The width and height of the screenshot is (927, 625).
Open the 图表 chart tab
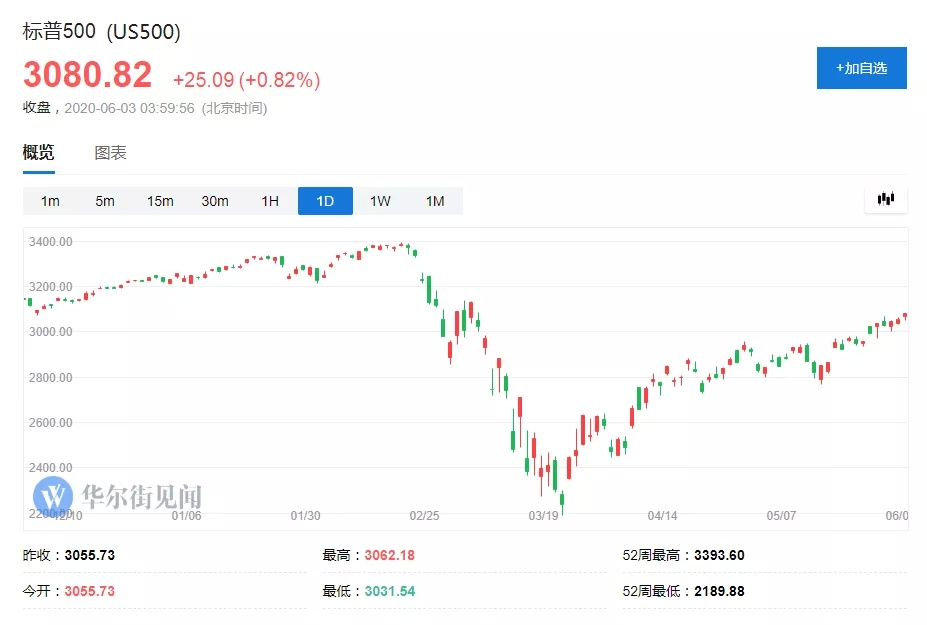point(111,153)
